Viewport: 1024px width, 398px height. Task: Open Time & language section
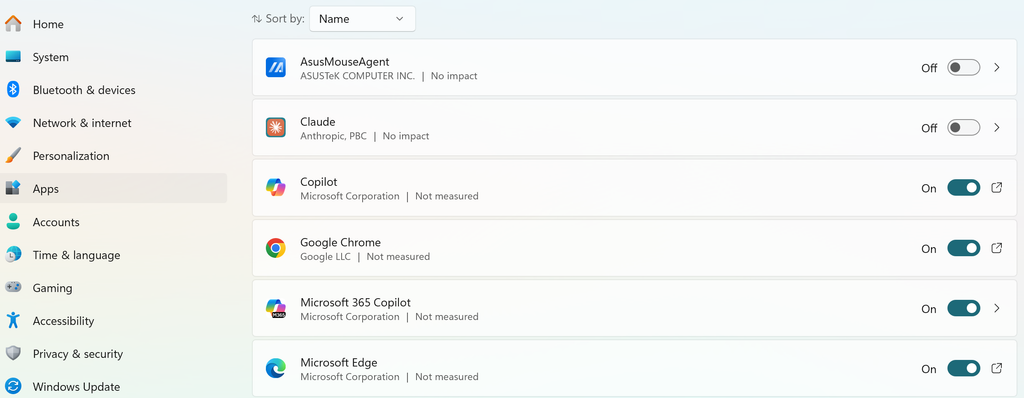(114, 255)
